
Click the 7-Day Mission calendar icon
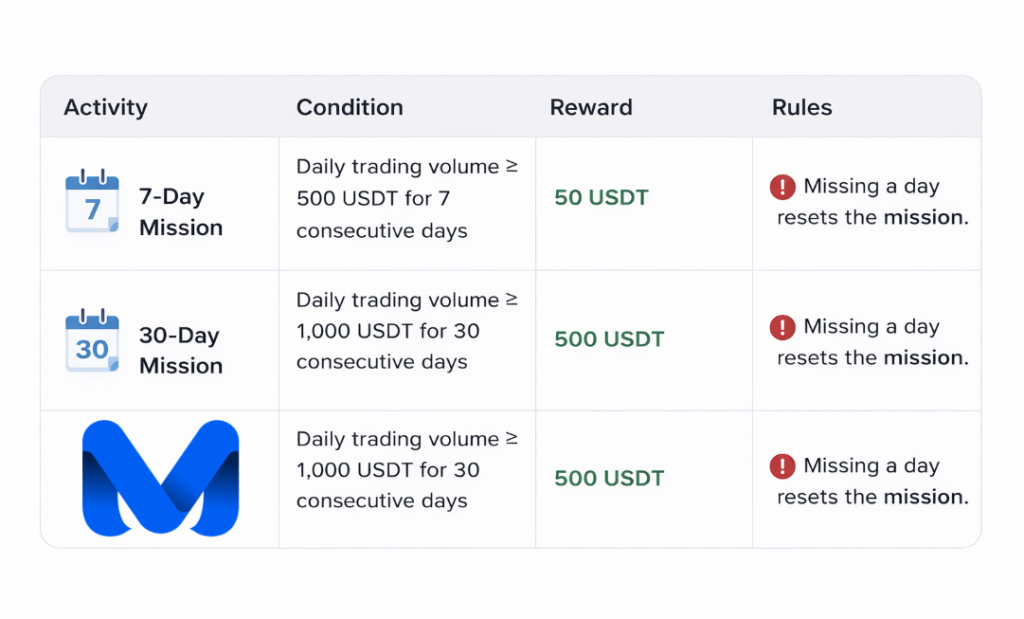(x=92, y=203)
